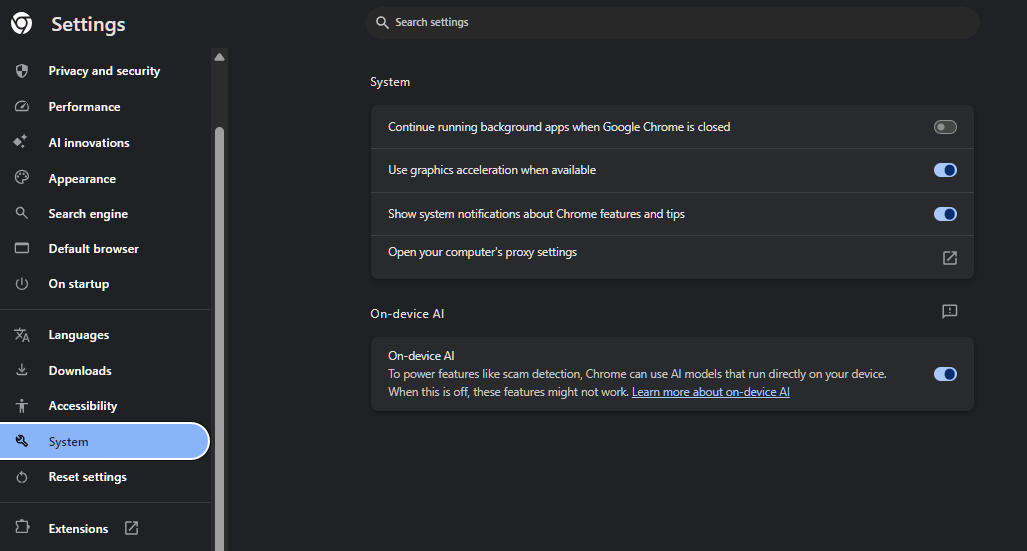Click the Settings page title
This screenshot has height=551, width=1027.
88,24
